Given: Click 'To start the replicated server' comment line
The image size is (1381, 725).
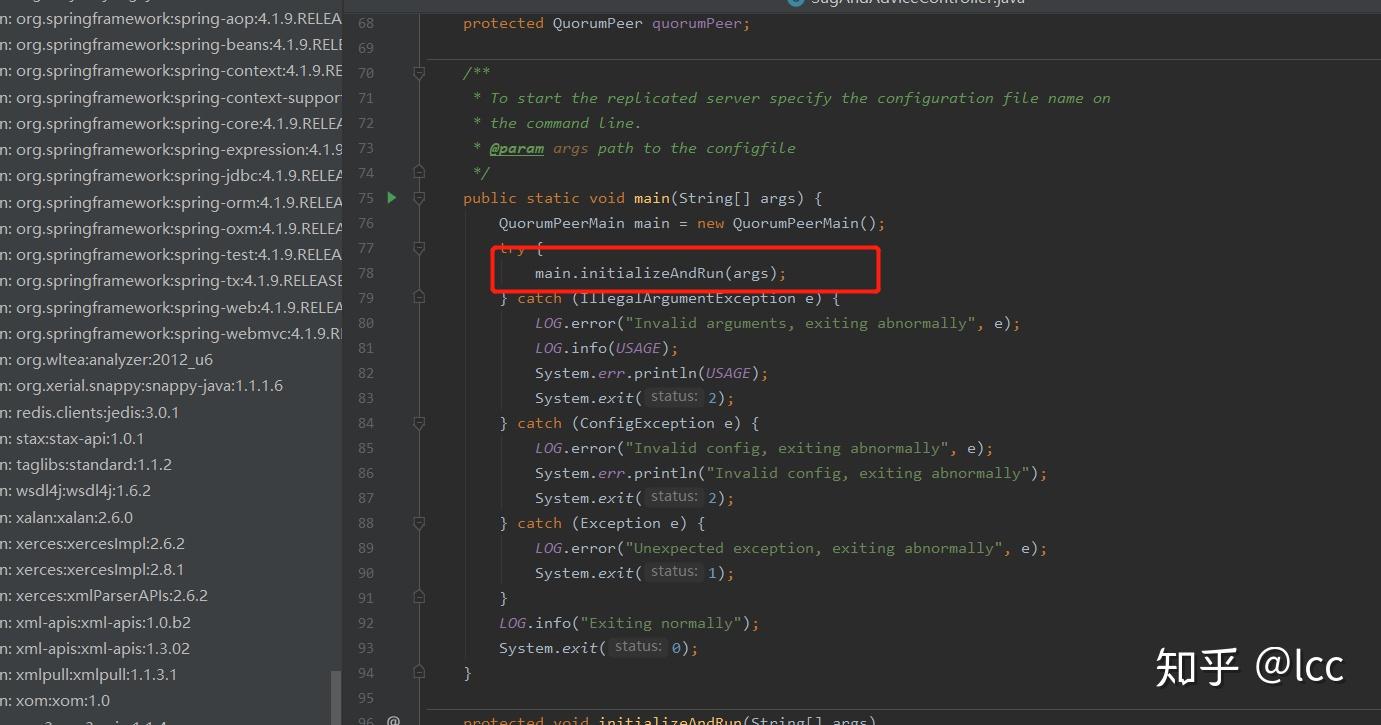Looking at the screenshot, I should coord(791,98).
